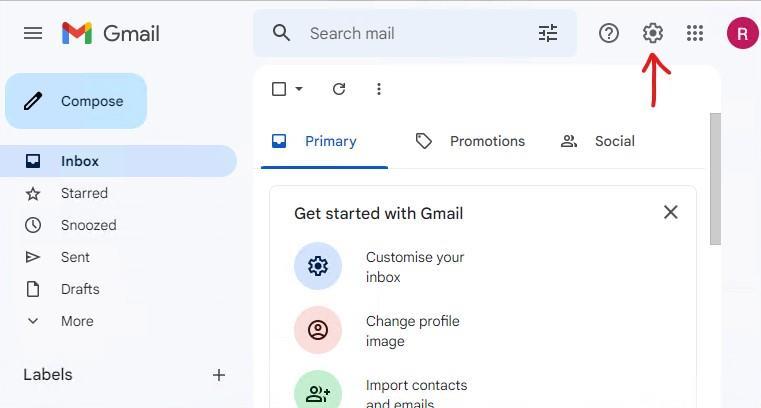
Task: Dismiss the Get started with Gmail card
Action: [670, 212]
